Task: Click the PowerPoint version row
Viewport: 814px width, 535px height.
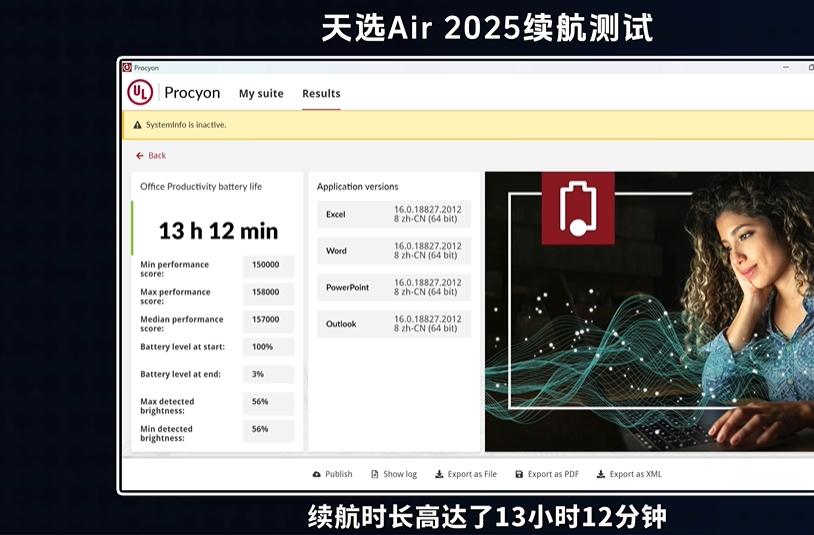Action: [394, 287]
